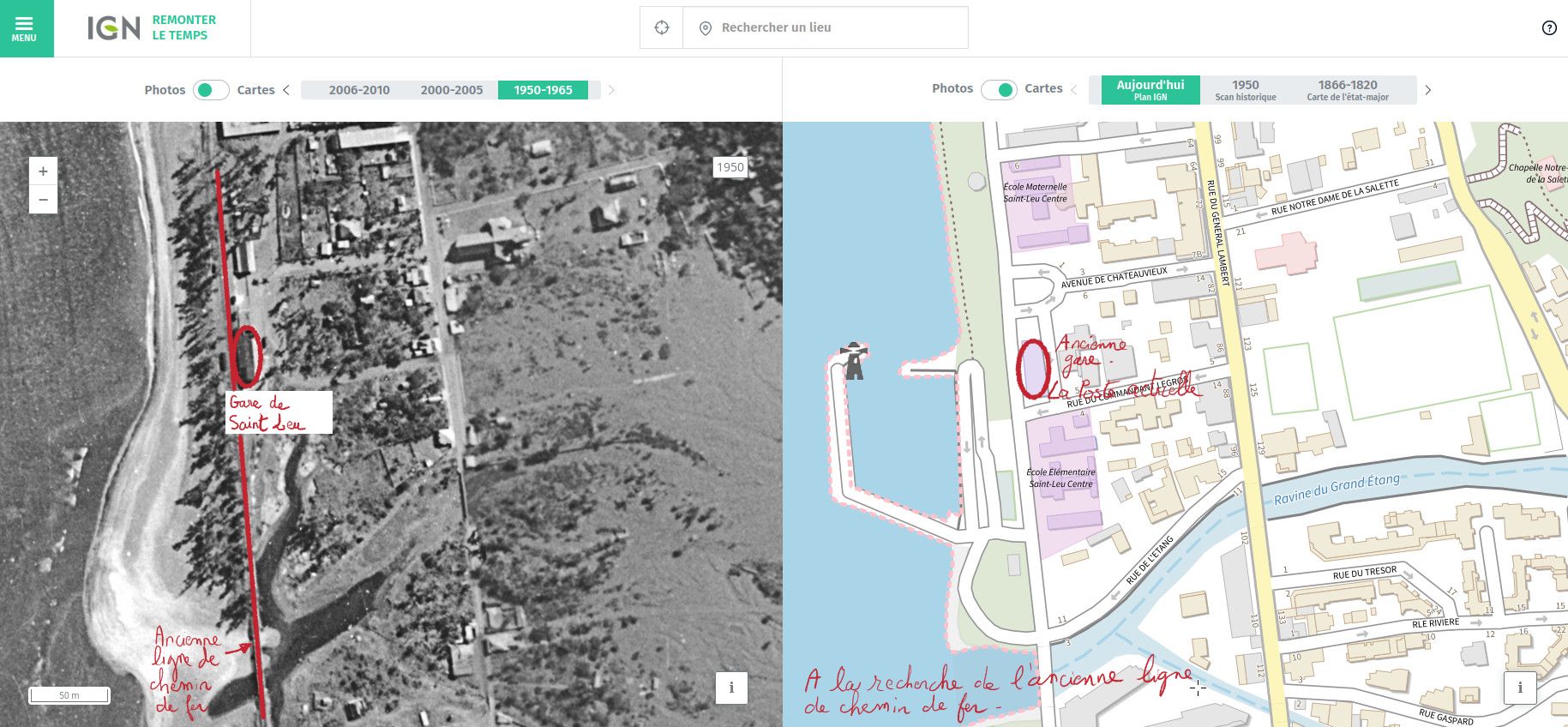Image resolution: width=1568 pixels, height=727 pixels.
Task: Toggle left panel Photos/Cartes switch
Action: pyautogui.click(x=210, y=90)
